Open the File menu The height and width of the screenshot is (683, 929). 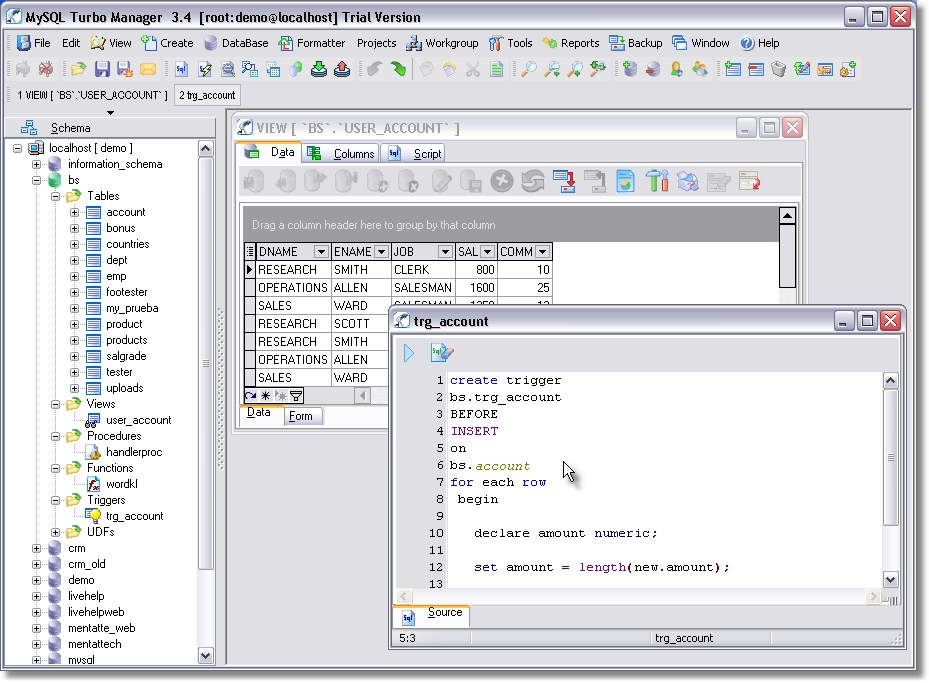pyautogui.click(x=34, y=43)
